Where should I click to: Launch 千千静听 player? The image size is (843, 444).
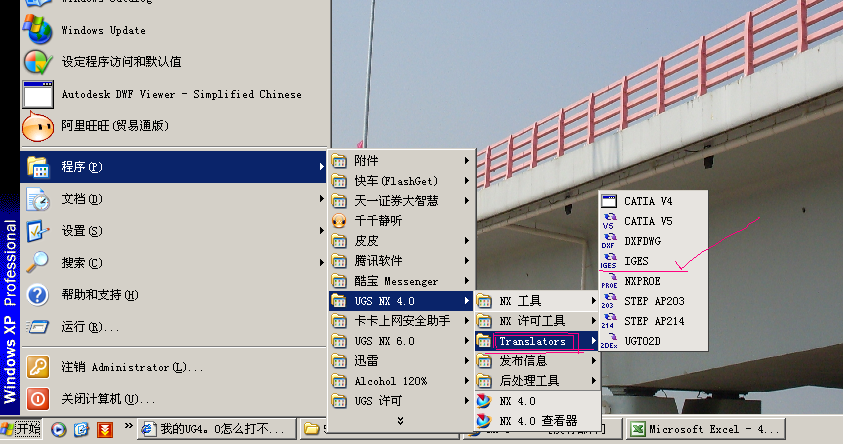click(x=402, y=221)
